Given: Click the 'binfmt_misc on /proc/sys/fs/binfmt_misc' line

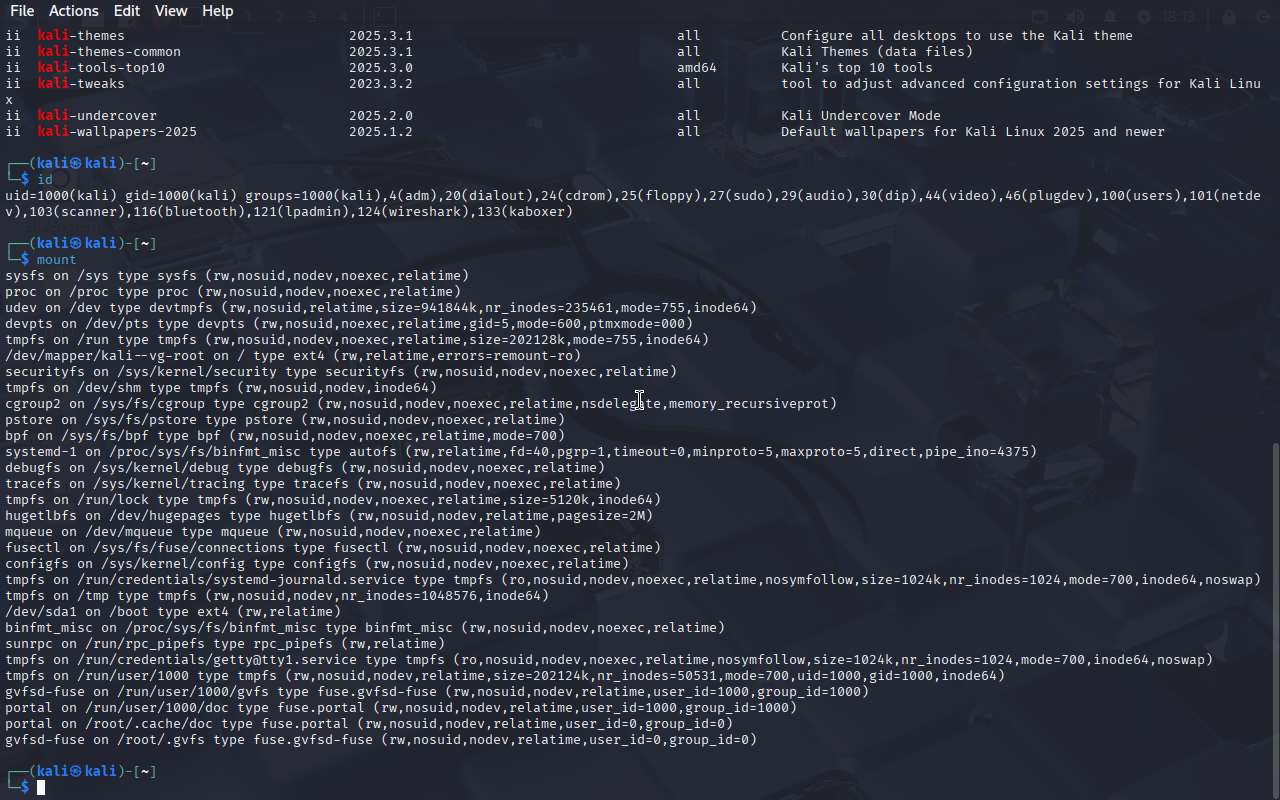Looking at the screenshot, I should click(365, 628).
